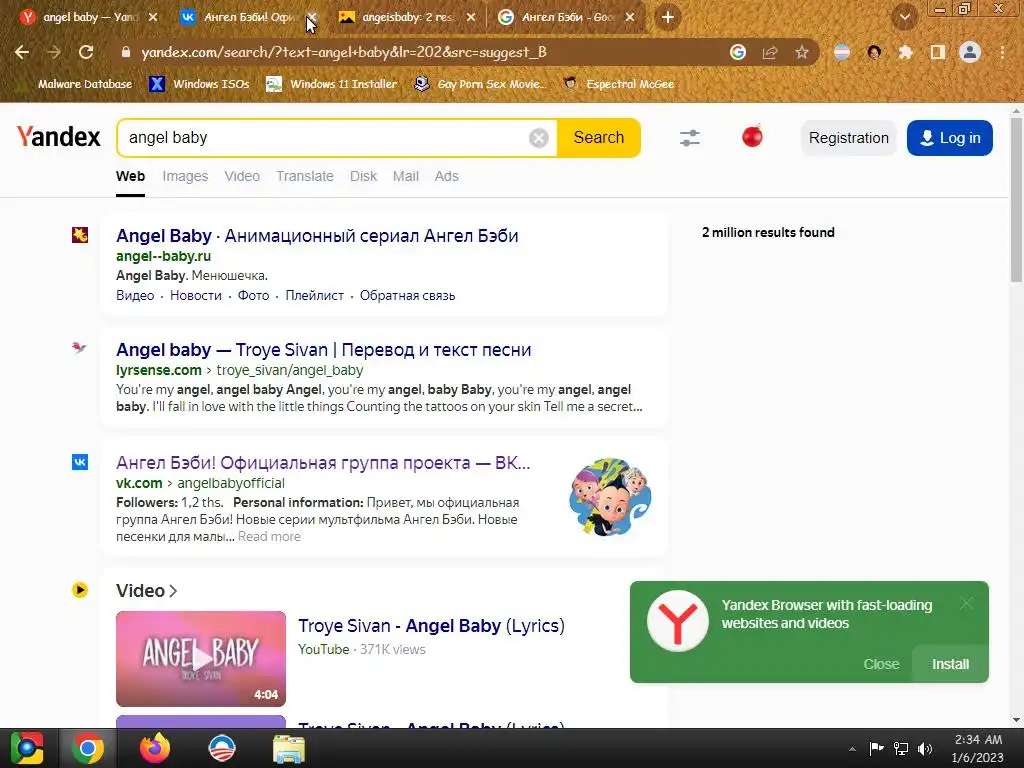Click the volume speaker tray icon
The image size is (1024, 768).
coord(925,749)
